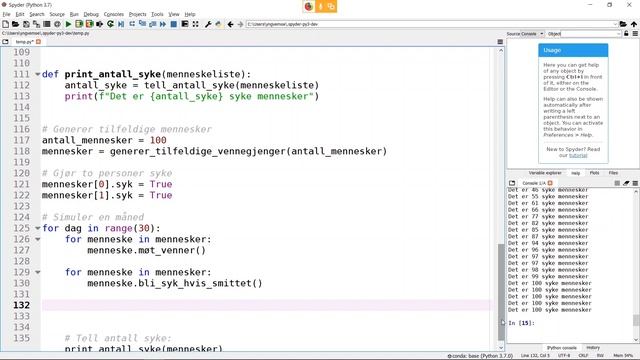Open the editor pane options menu
This screenshot has height=360, width=640.
point(500,42)
